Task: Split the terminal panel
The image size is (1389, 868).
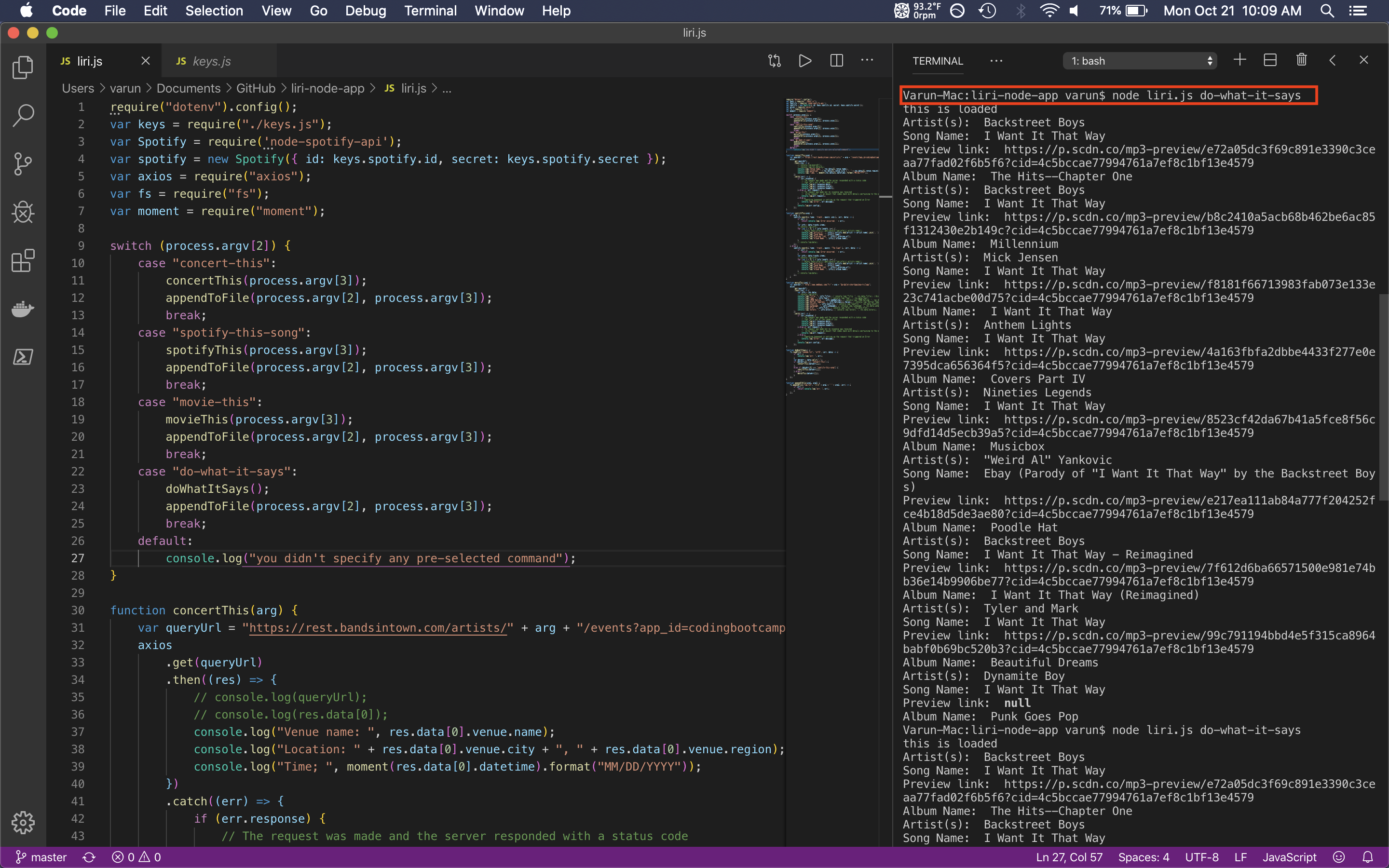Action: coord(1270,60)
